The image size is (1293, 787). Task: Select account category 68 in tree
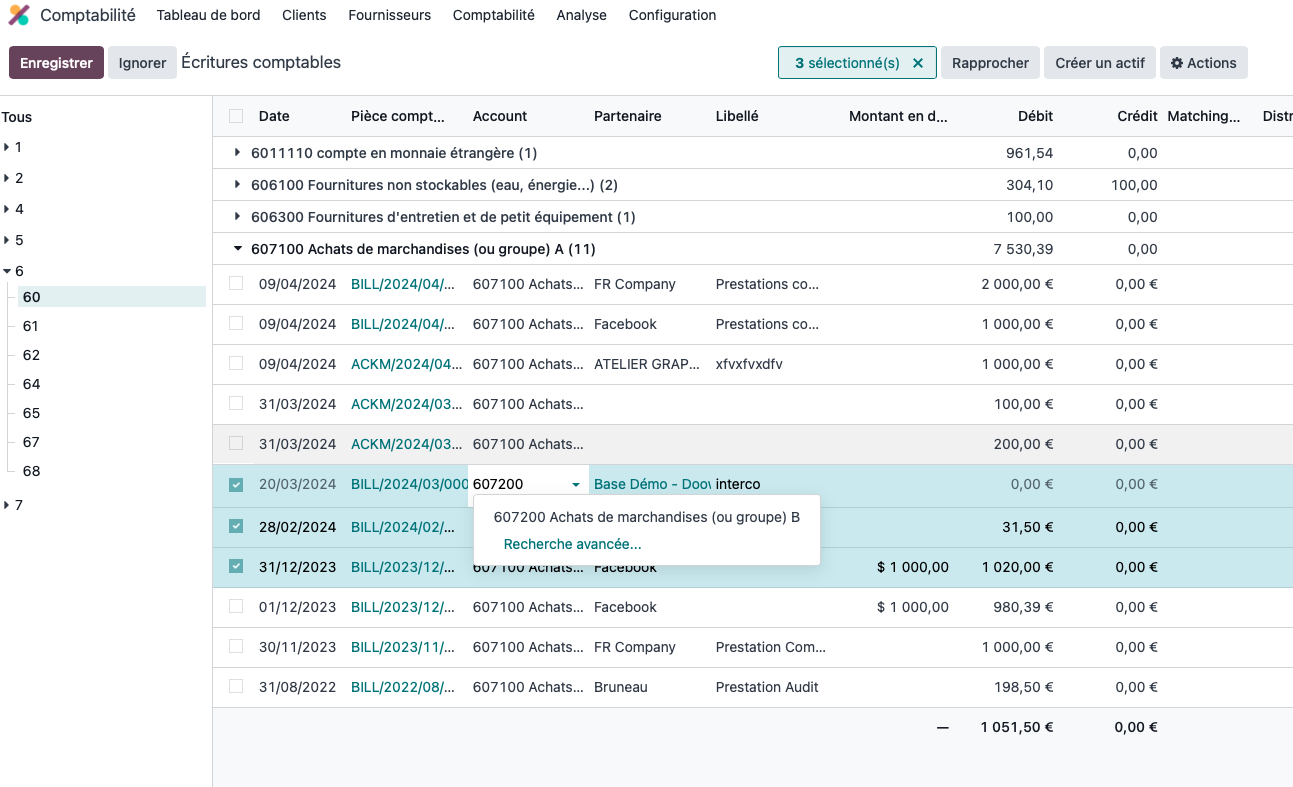[31, 471]
